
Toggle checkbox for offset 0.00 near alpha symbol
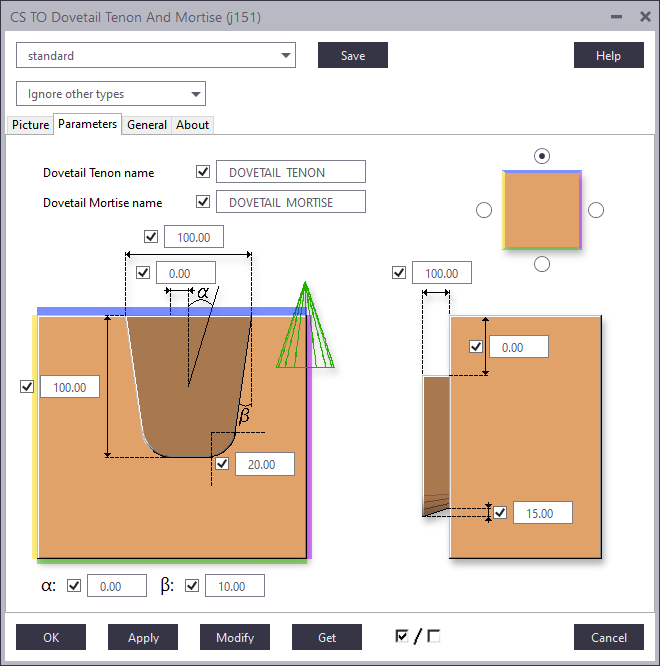click(x=143, y=273)
